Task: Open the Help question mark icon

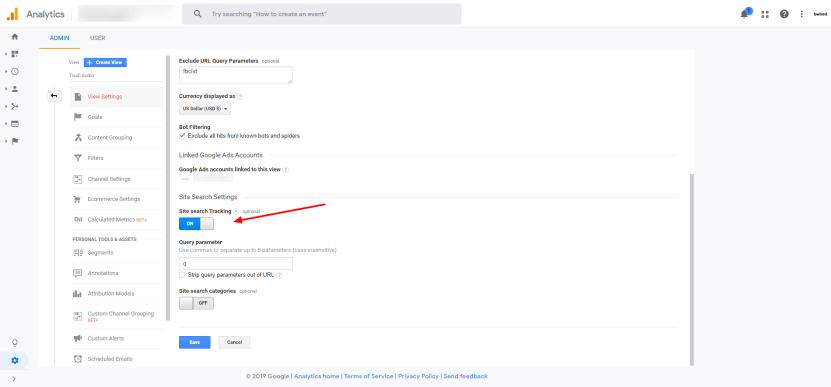Action: 784,14
